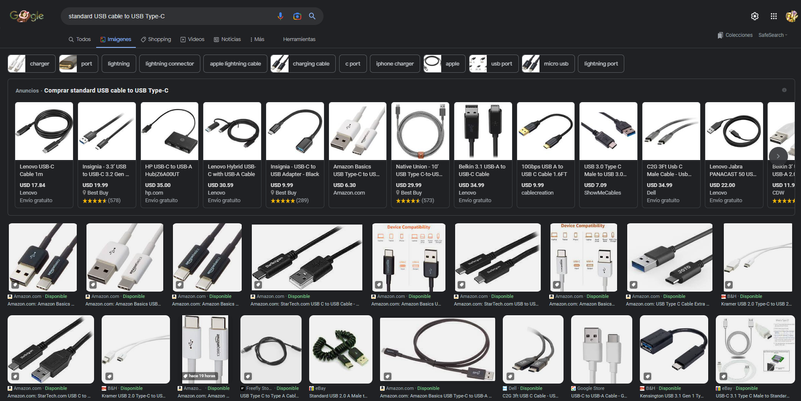Click eBay USB-C 3.1 Type C Male caption
The image size is (801, 401).
pos(752,396)
